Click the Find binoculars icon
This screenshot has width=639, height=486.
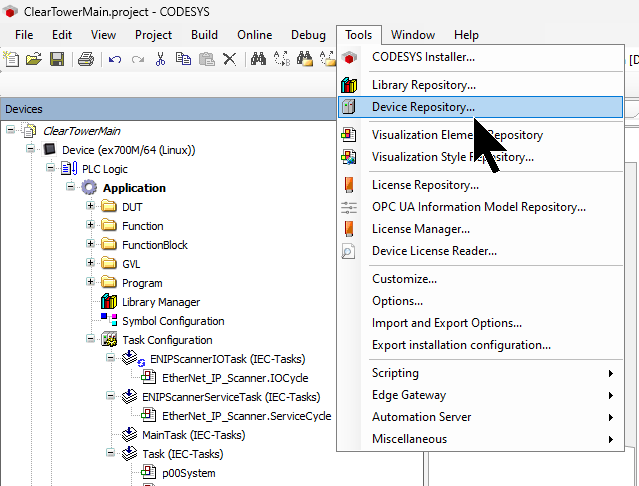click(x=258, y=59)
